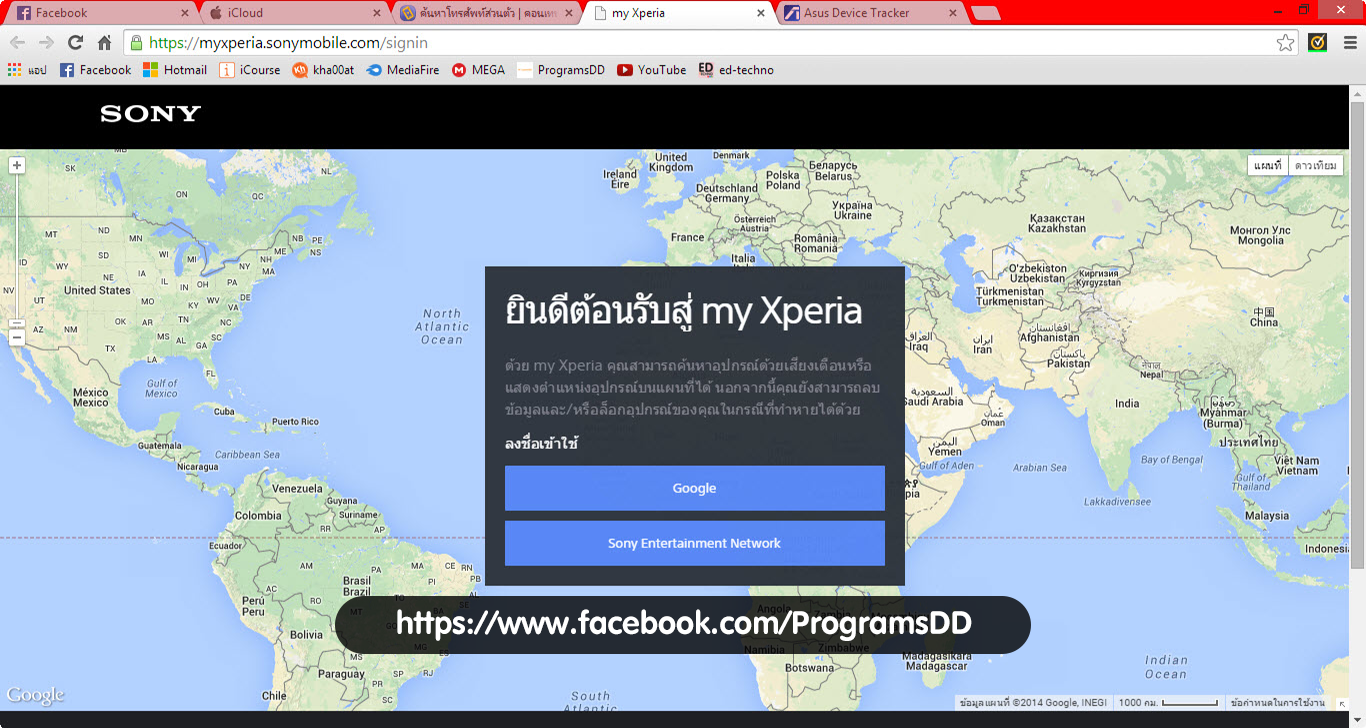
Task: Open the MediaFire bookmark
Action: [x=402, y=70]
